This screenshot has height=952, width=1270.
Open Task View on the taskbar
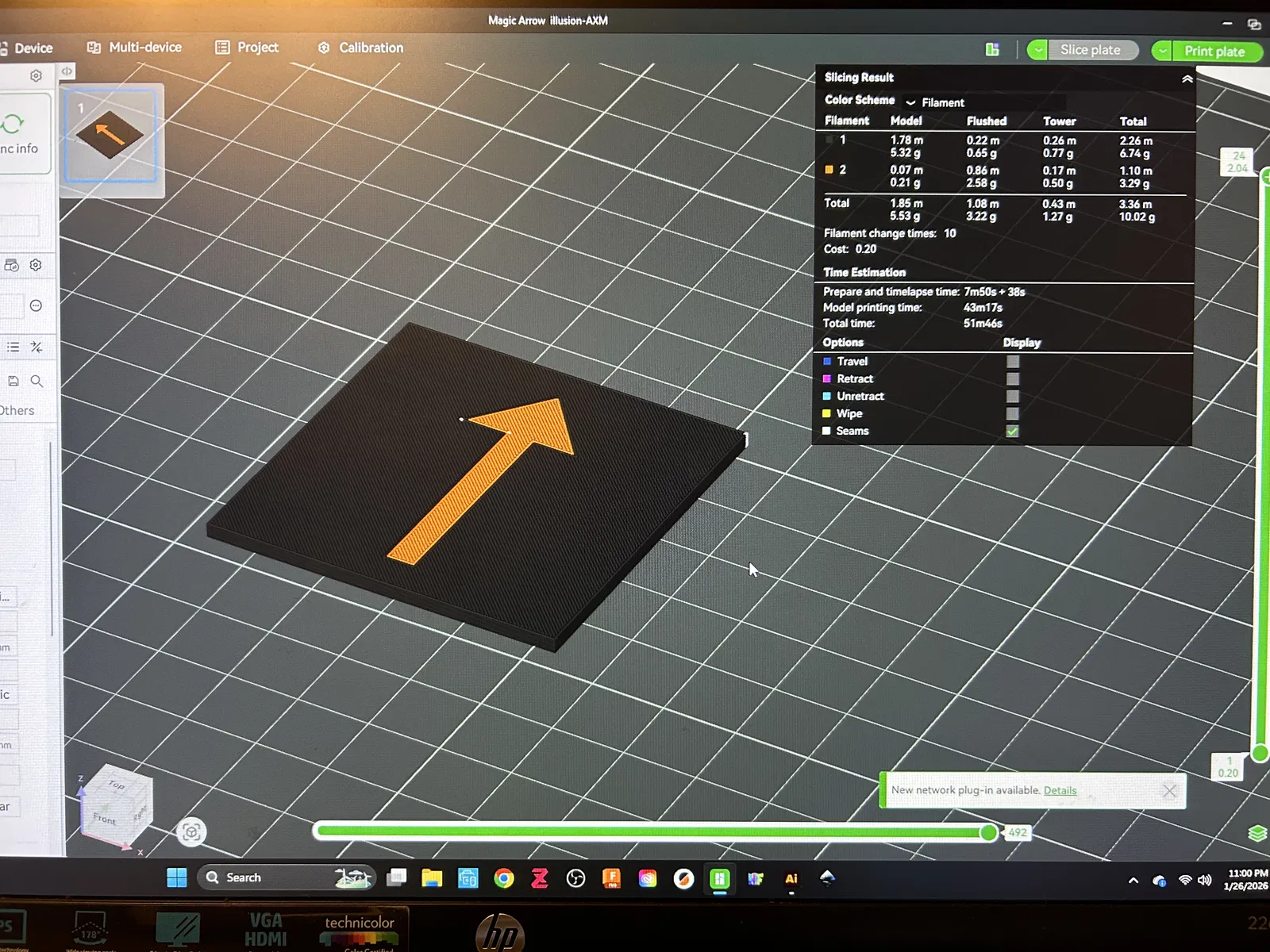[396, 877]
